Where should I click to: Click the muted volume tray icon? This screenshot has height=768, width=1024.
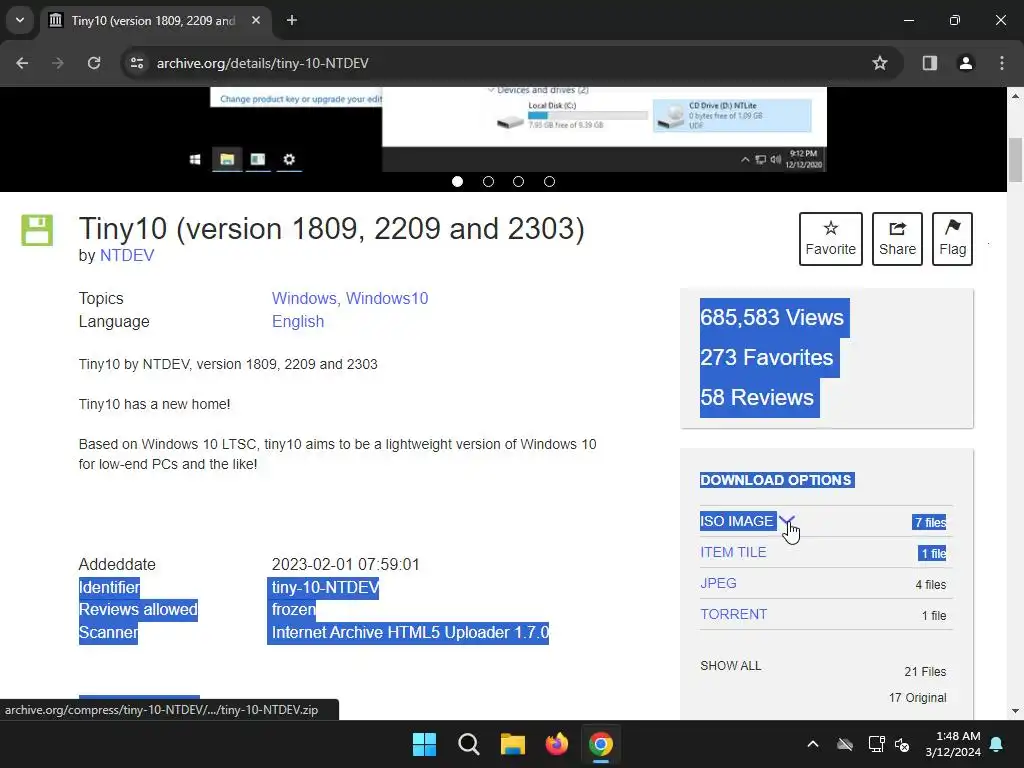[902, 744]
